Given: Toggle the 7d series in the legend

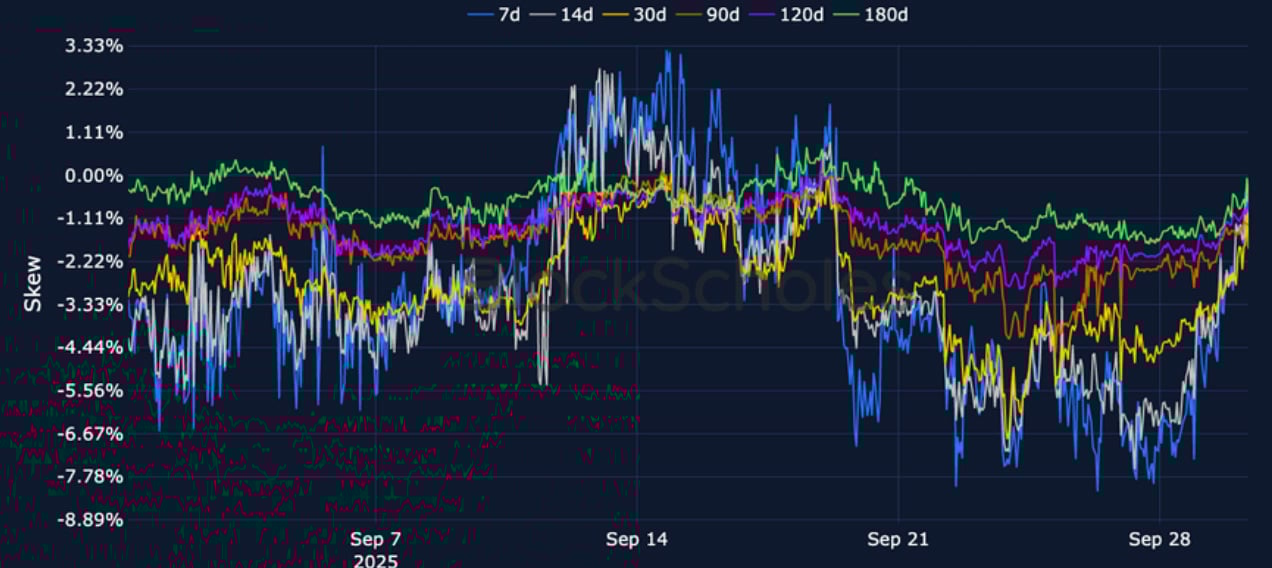Looking at the screenshot, I should [509, 14].
